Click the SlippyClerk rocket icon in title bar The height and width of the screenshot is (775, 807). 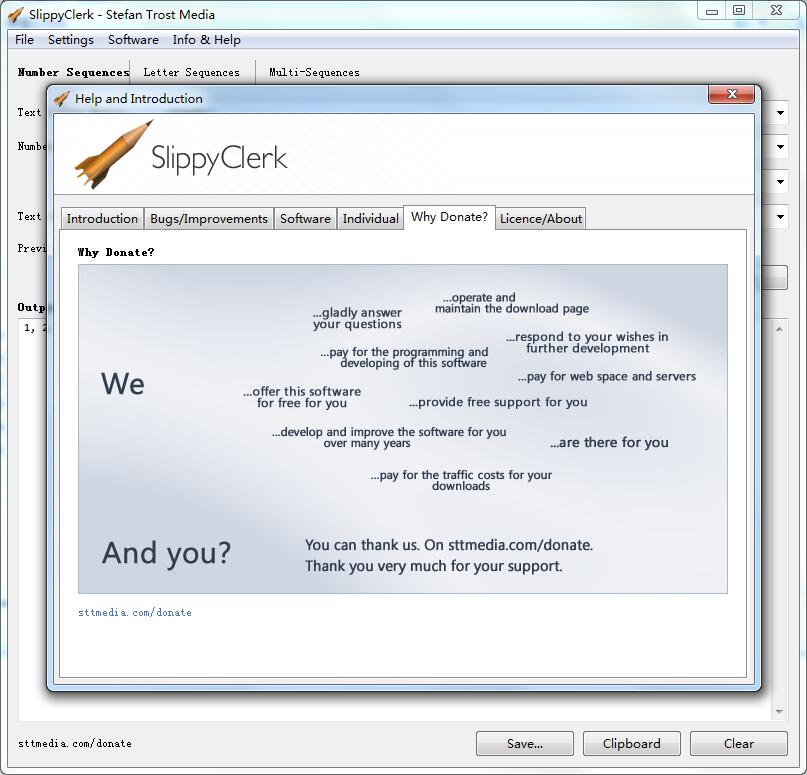pos(16,14)
